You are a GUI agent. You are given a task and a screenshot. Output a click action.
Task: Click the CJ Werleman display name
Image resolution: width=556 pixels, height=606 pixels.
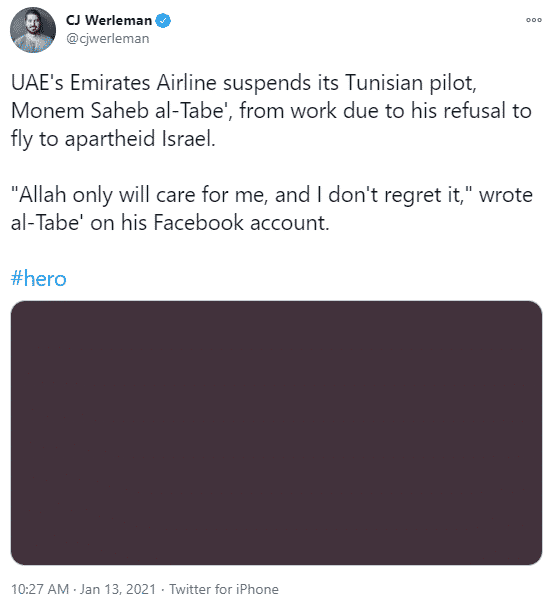109,20
